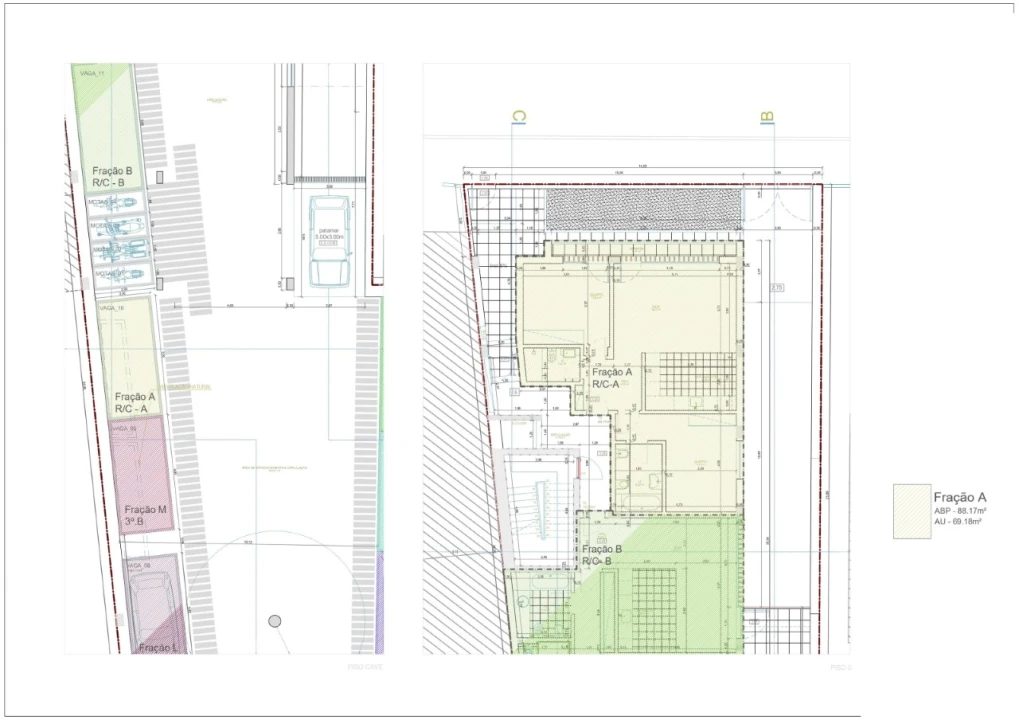The image size is (1019, 720).
Task: Click the Fração A R/C - A parking label
Action: click(135, 402)
